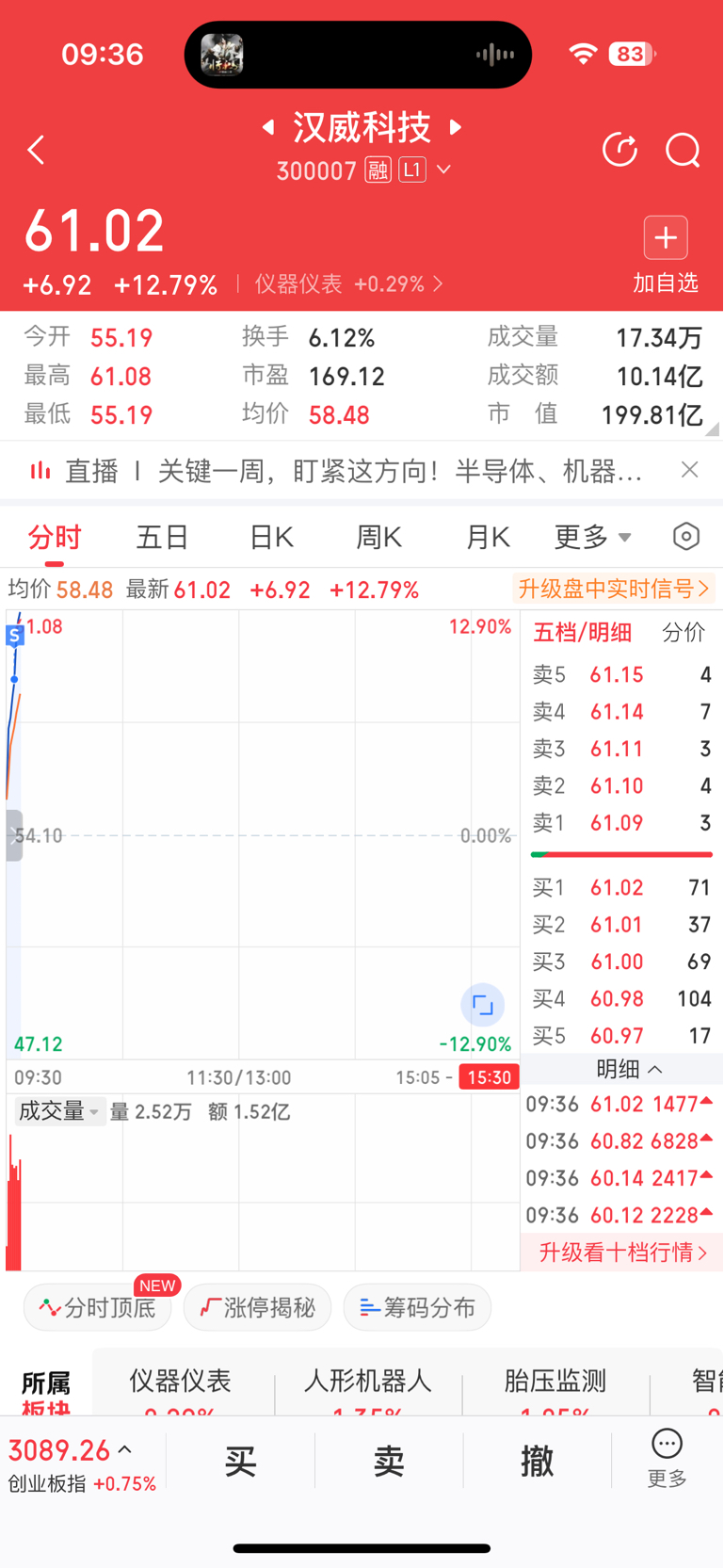Expand the quote details corner triangle
Image resolution: width=724 pixels, height=1568 pixels.
(713, 429)
